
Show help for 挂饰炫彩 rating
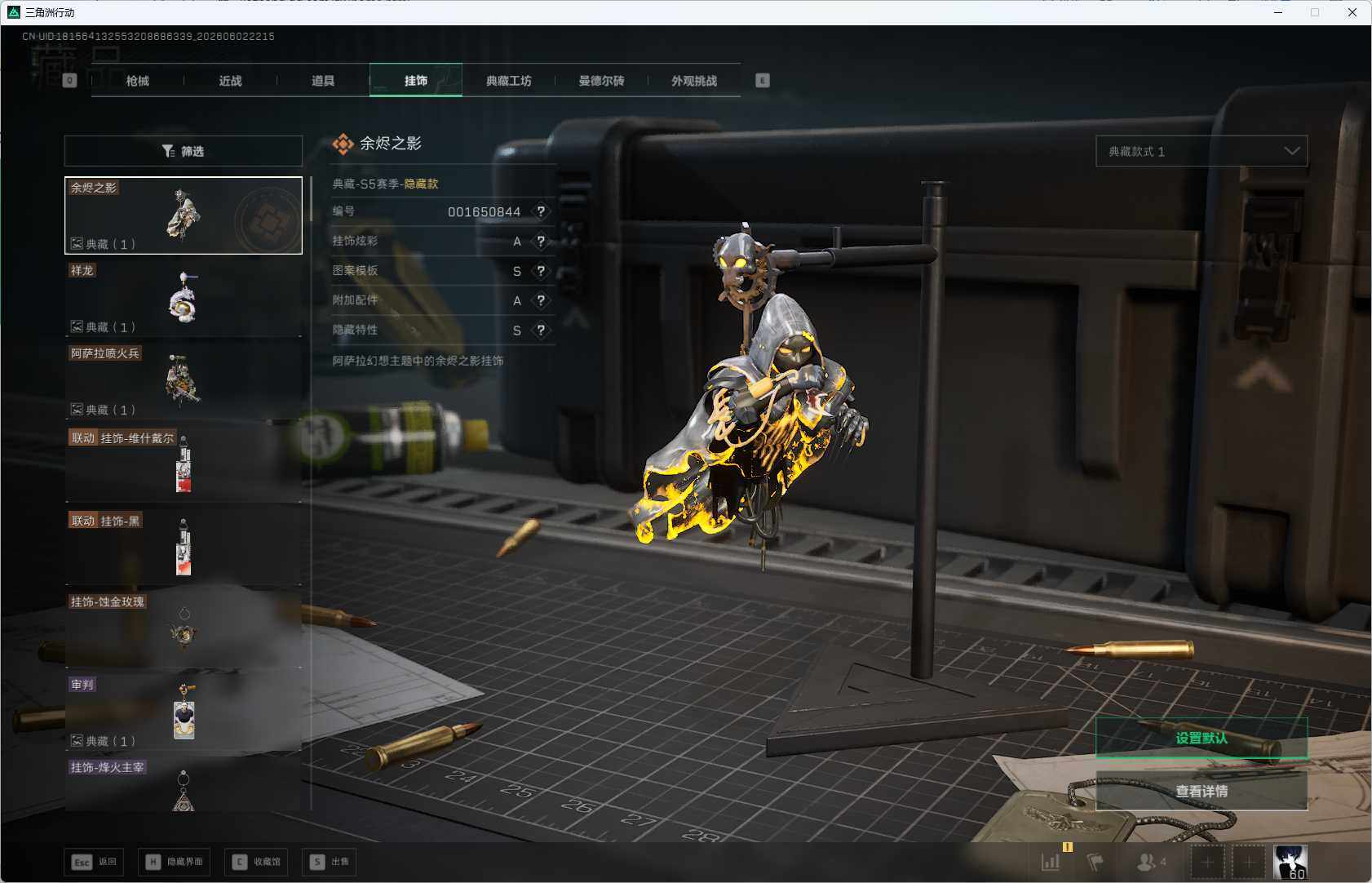(541, 241)
